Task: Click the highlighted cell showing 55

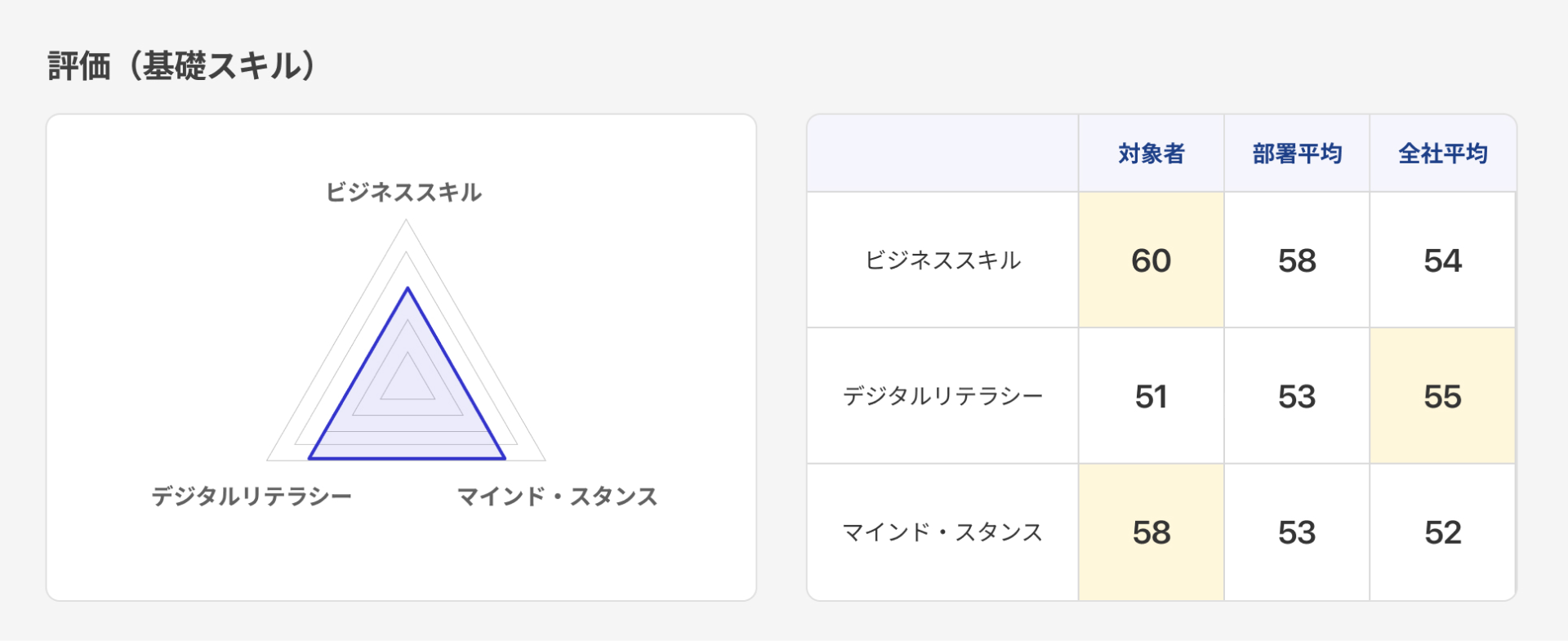Action: [x=1442, y=397]
